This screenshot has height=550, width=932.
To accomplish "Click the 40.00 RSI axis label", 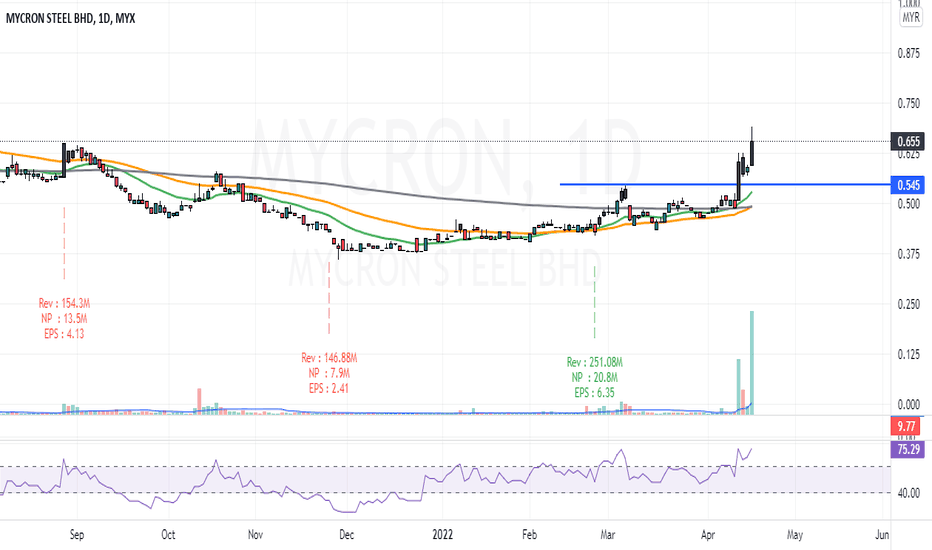I will point(908,493).
